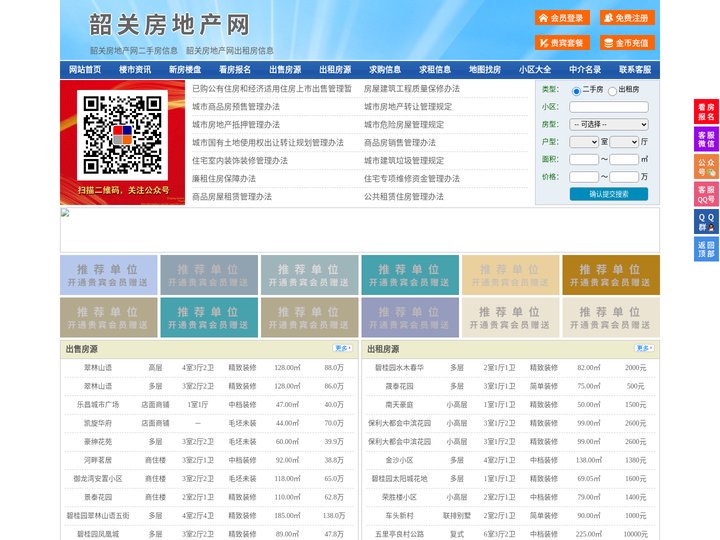Viewport: 720px width, 540px height.
Task: Click 韶关房地产网二手房信息 header link
Action: point(134,51)
